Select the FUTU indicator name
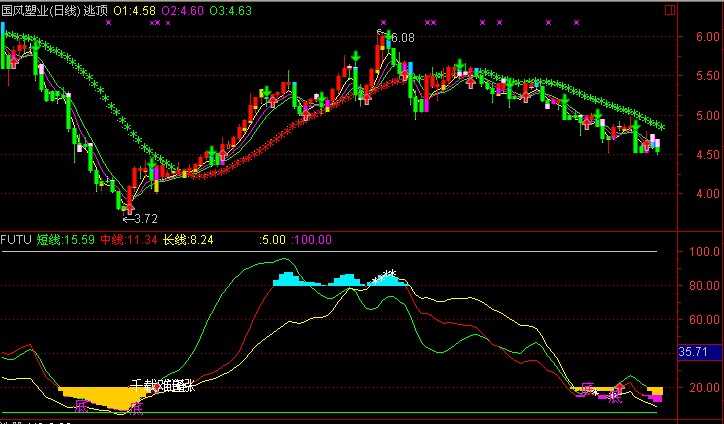The image size is (724, 424). point(16,240)
